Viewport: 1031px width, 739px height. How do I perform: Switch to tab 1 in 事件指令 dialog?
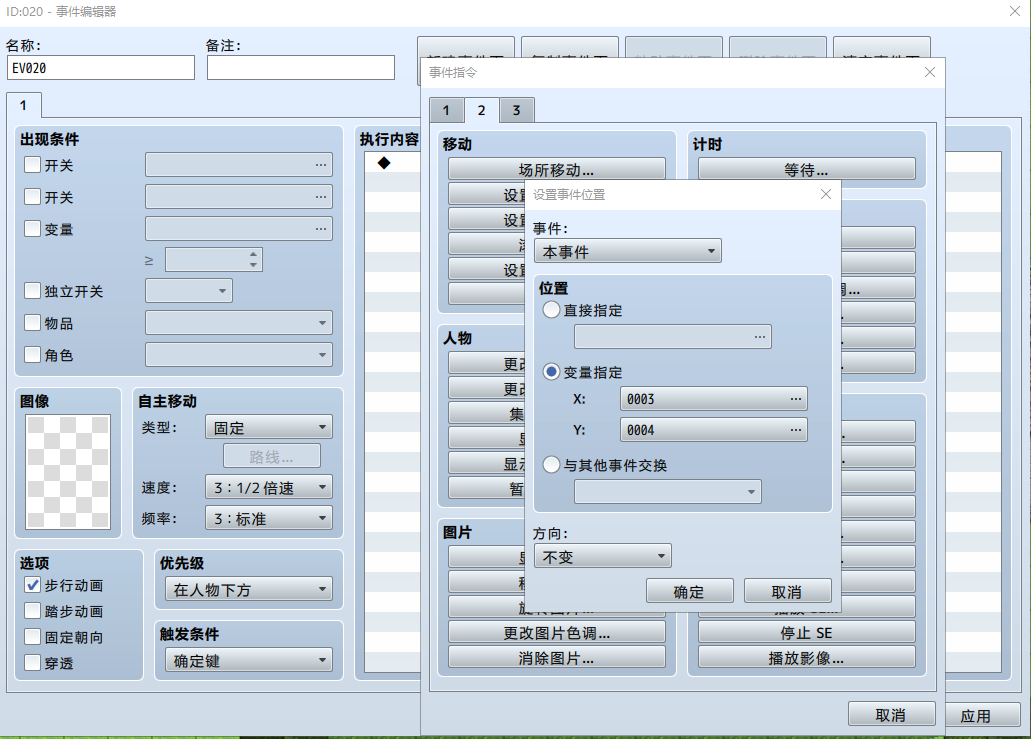[x=446, y=110]
